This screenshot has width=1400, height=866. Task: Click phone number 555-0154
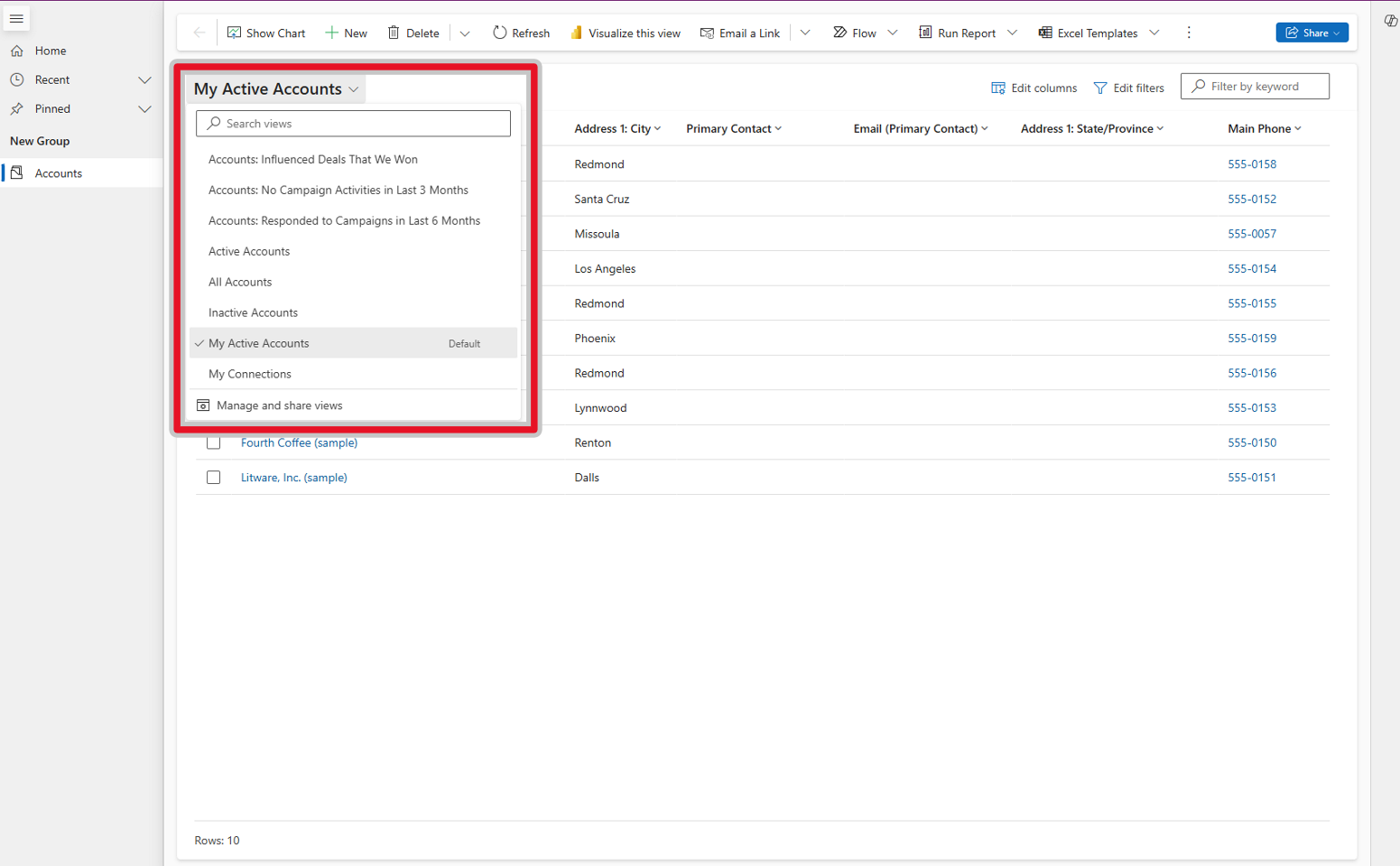pyautogui.click(x=1252, y=268)
